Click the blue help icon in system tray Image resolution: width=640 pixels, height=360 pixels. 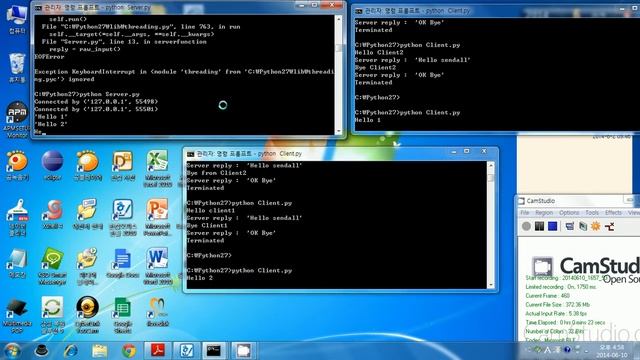coord(567,350)
